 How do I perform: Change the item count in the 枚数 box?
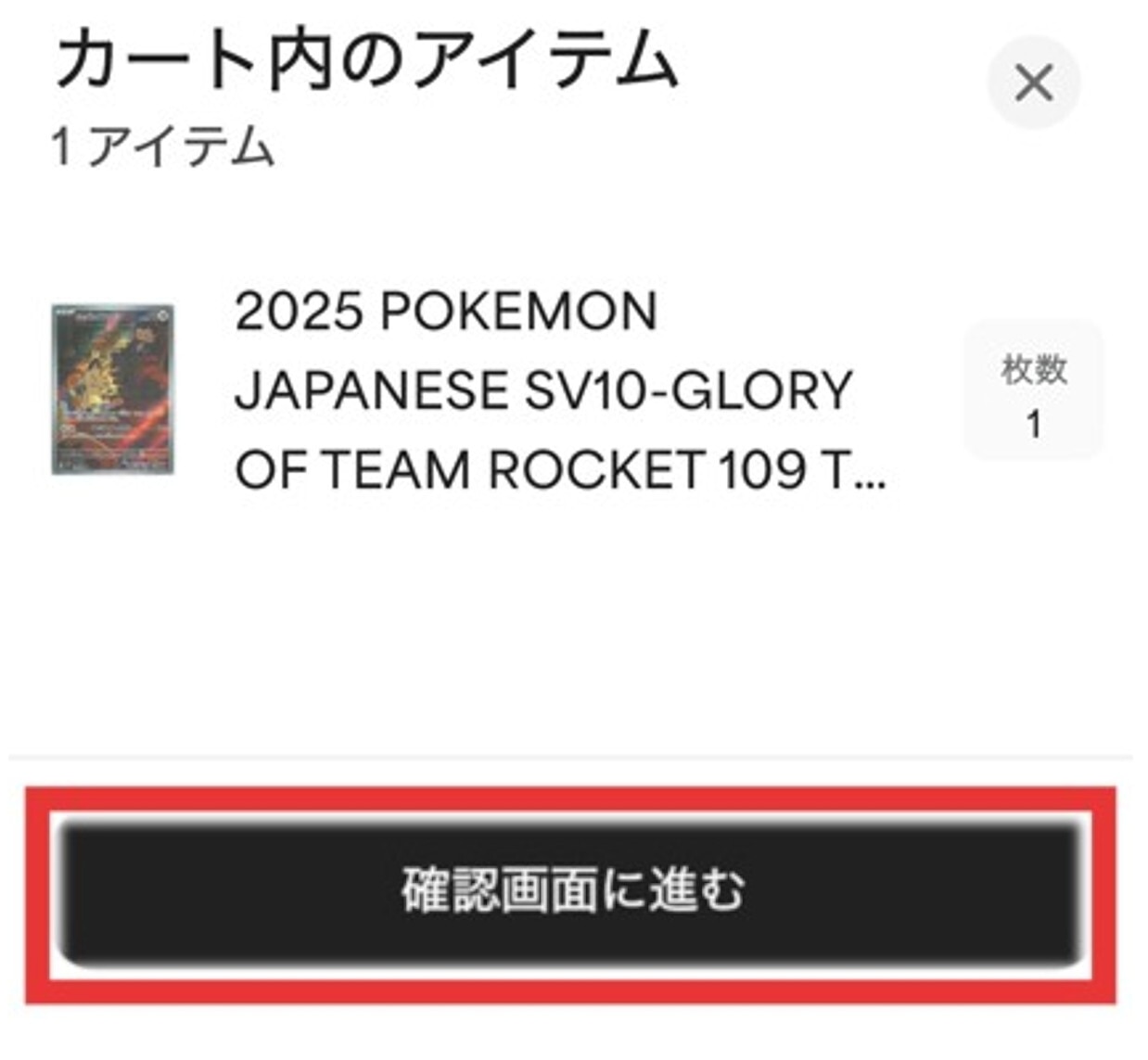[x=1033, y=390]
